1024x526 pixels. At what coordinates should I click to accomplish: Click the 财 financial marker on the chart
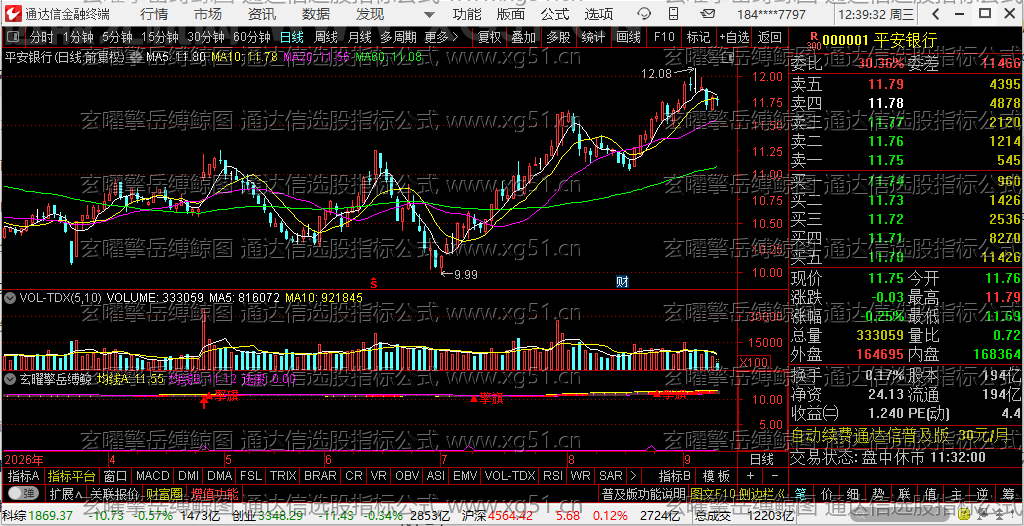pyautogui.click(x=622, y=282)
